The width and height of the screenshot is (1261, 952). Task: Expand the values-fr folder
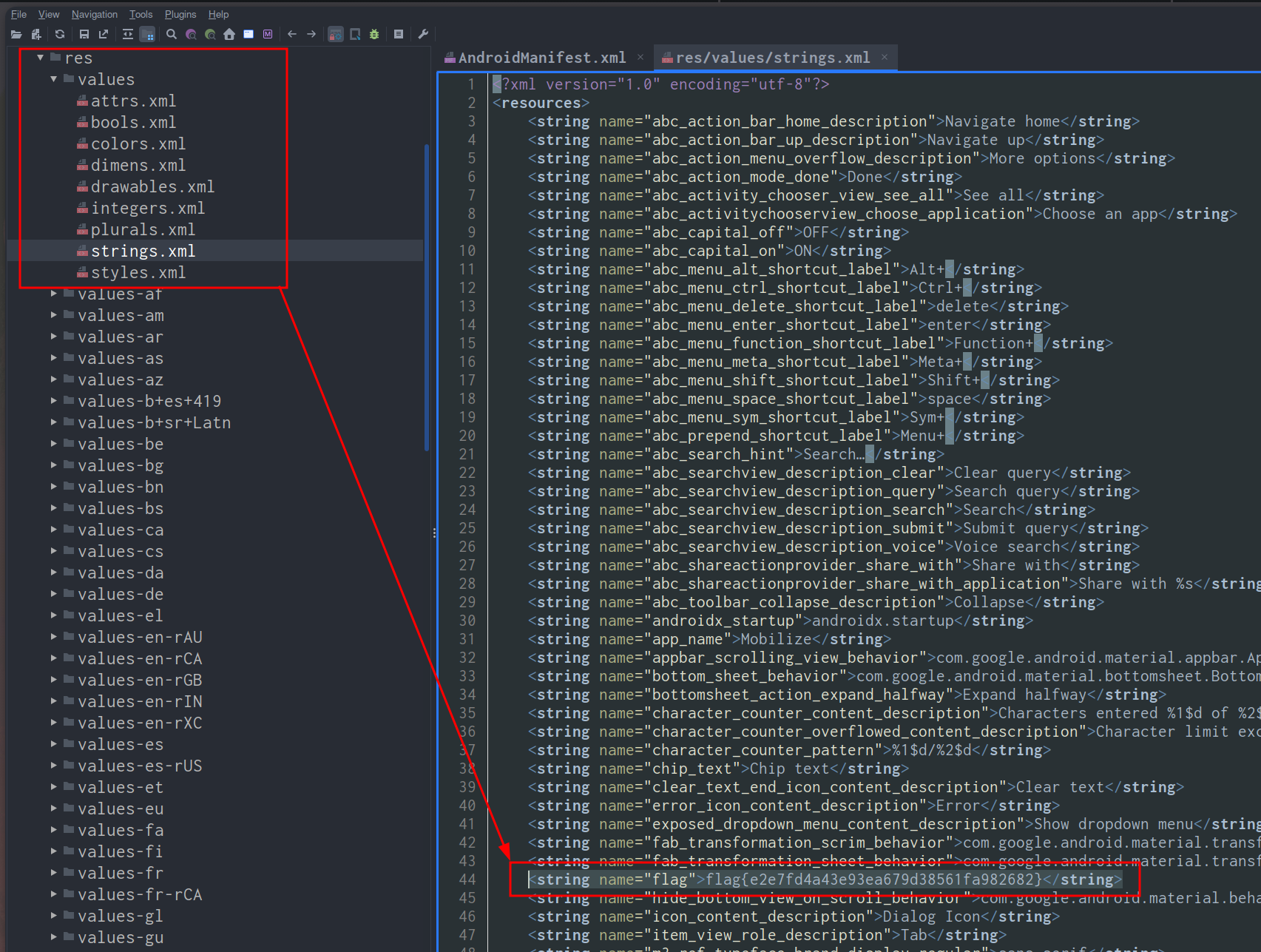coord(53,873)
